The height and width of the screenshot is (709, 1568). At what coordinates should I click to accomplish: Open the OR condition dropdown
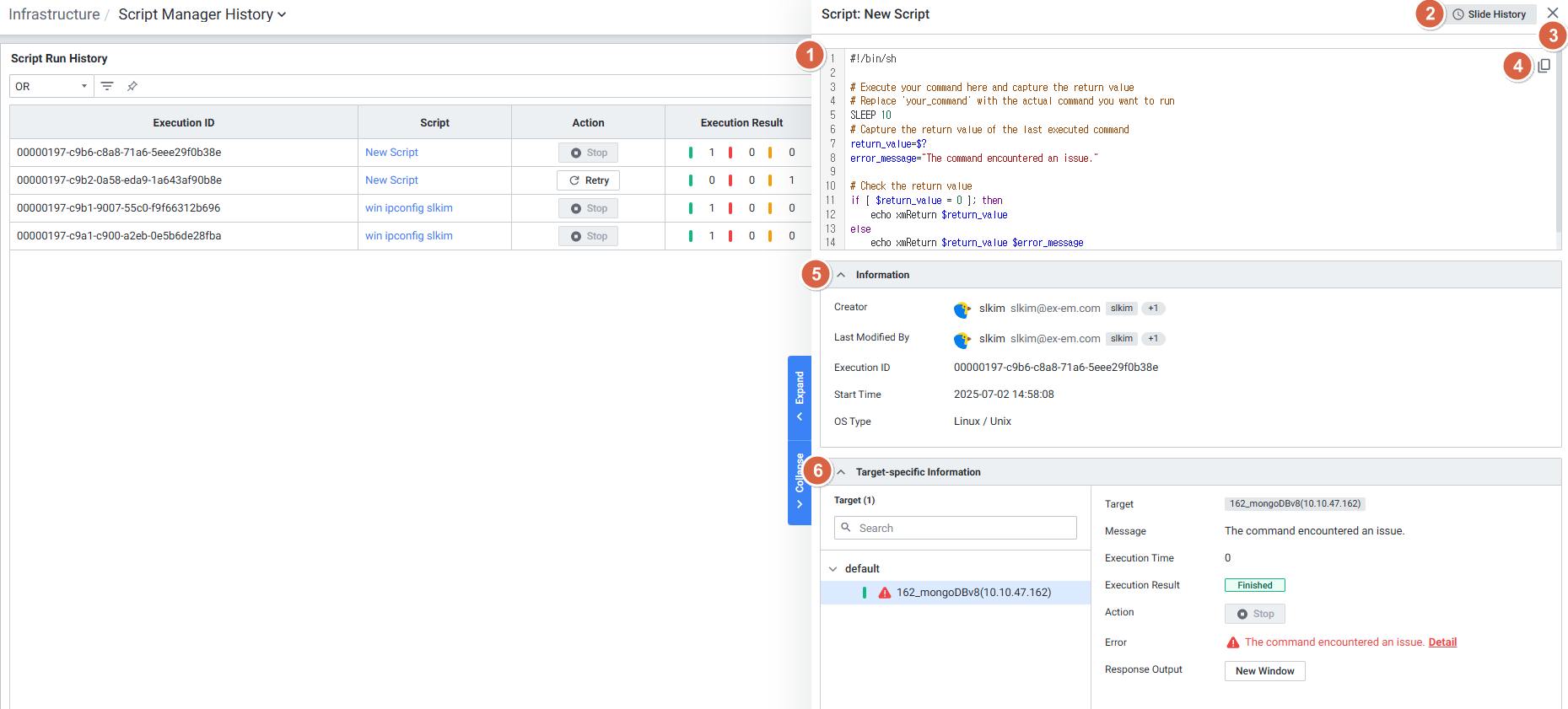51,86
